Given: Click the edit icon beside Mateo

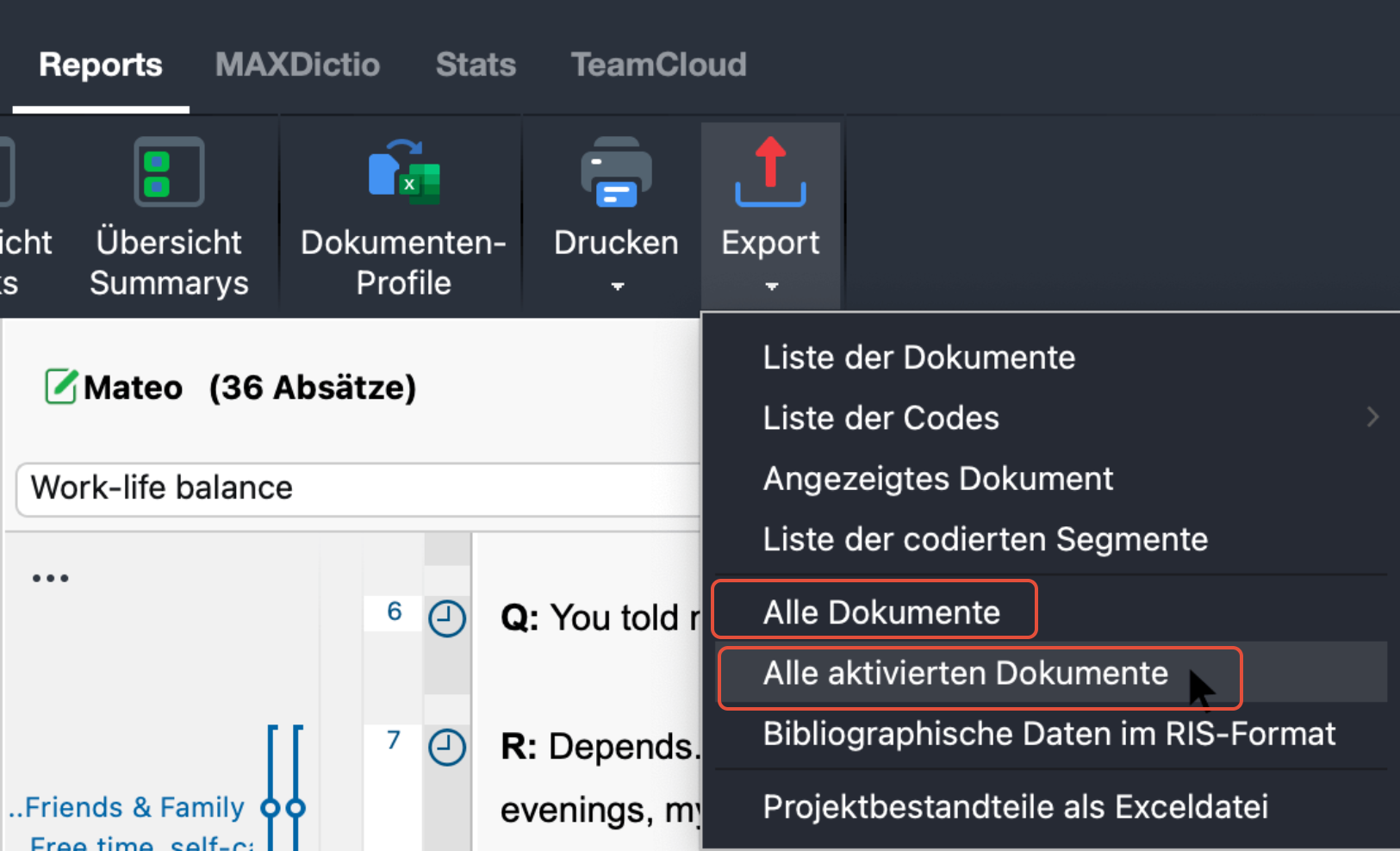Looking at the screenshot, I should (x=60, y=386).
